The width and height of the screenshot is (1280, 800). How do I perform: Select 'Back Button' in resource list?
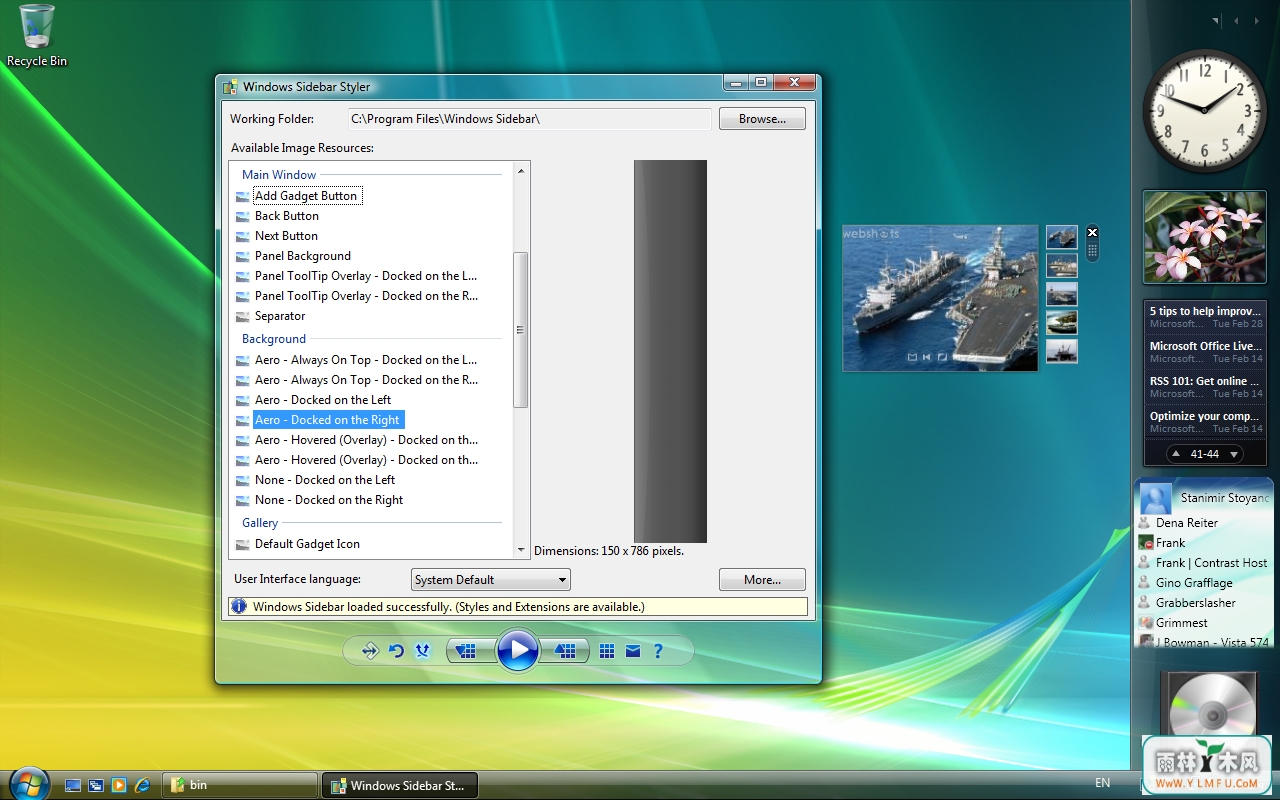point(286,216)
